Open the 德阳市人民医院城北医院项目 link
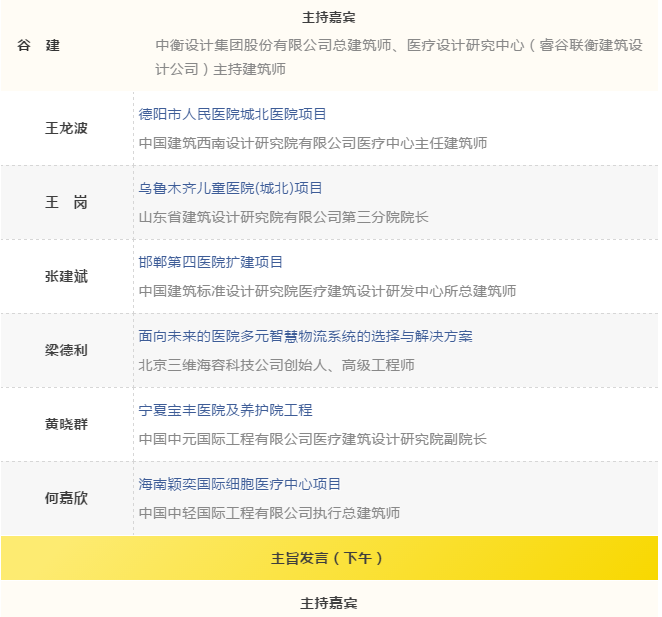The height and width of the screenshot is (617, 662). tap(232, 114)
